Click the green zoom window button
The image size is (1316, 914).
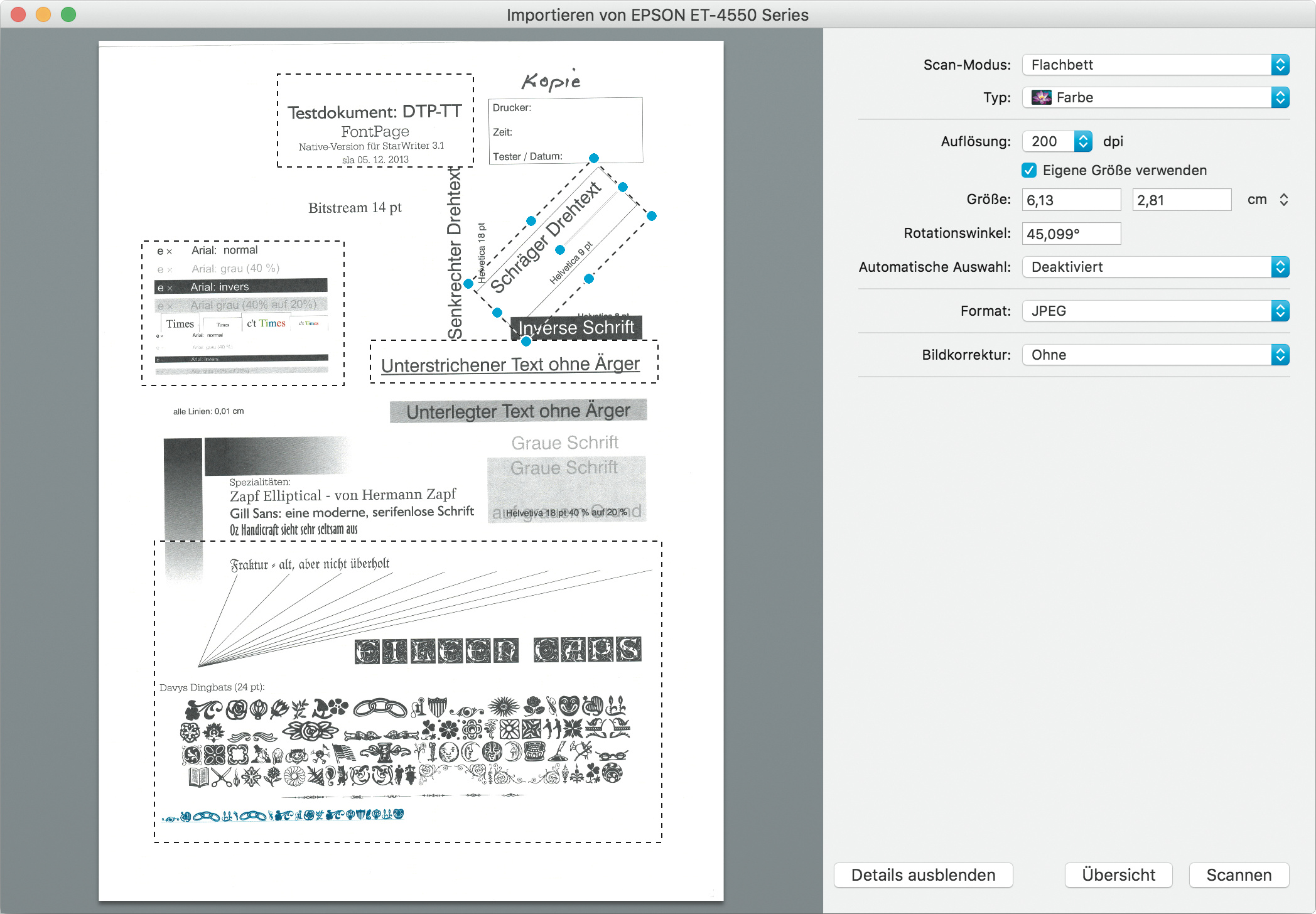(68, 14)
